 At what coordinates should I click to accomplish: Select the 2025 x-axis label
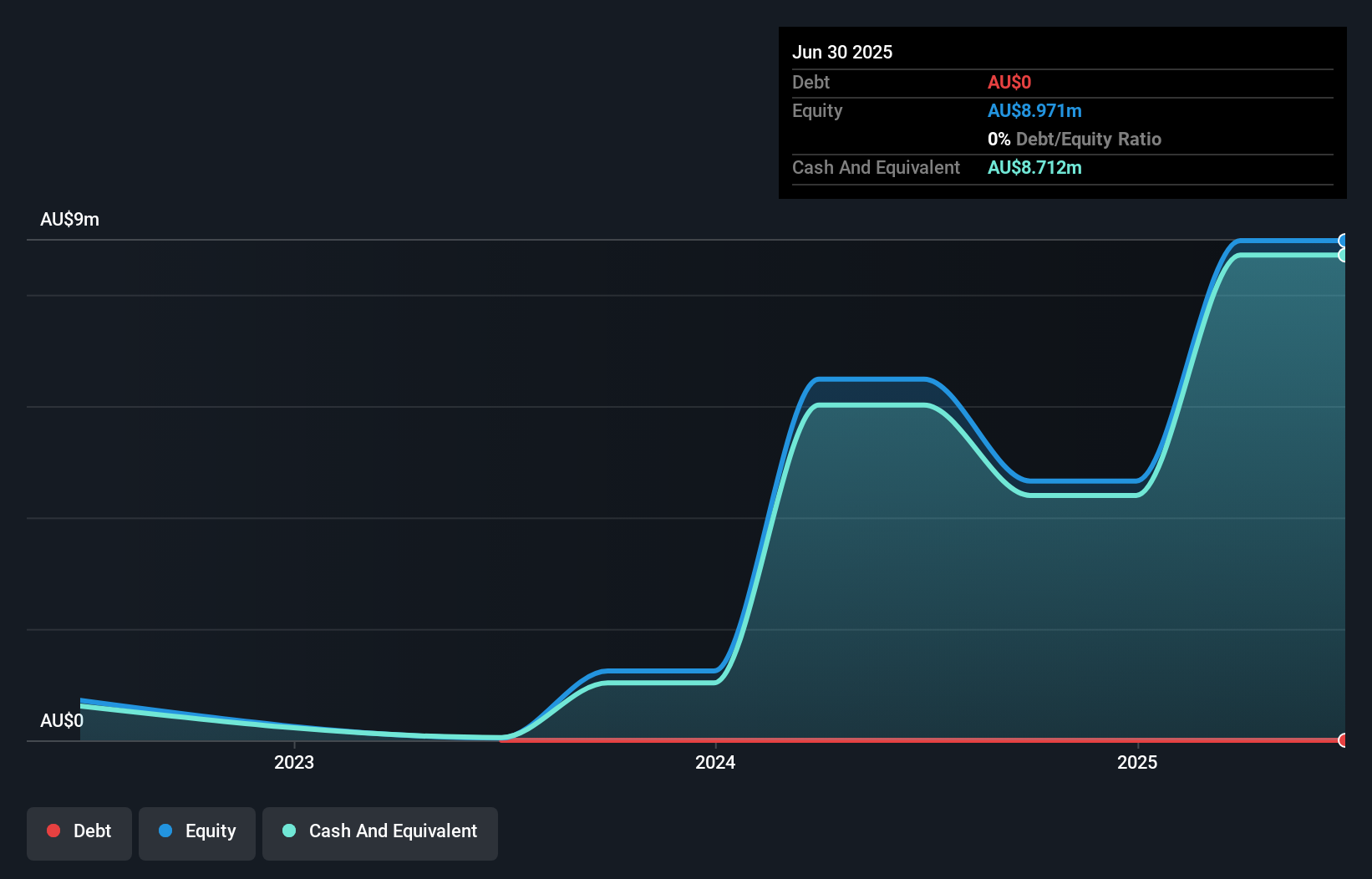coord(1137,762)
